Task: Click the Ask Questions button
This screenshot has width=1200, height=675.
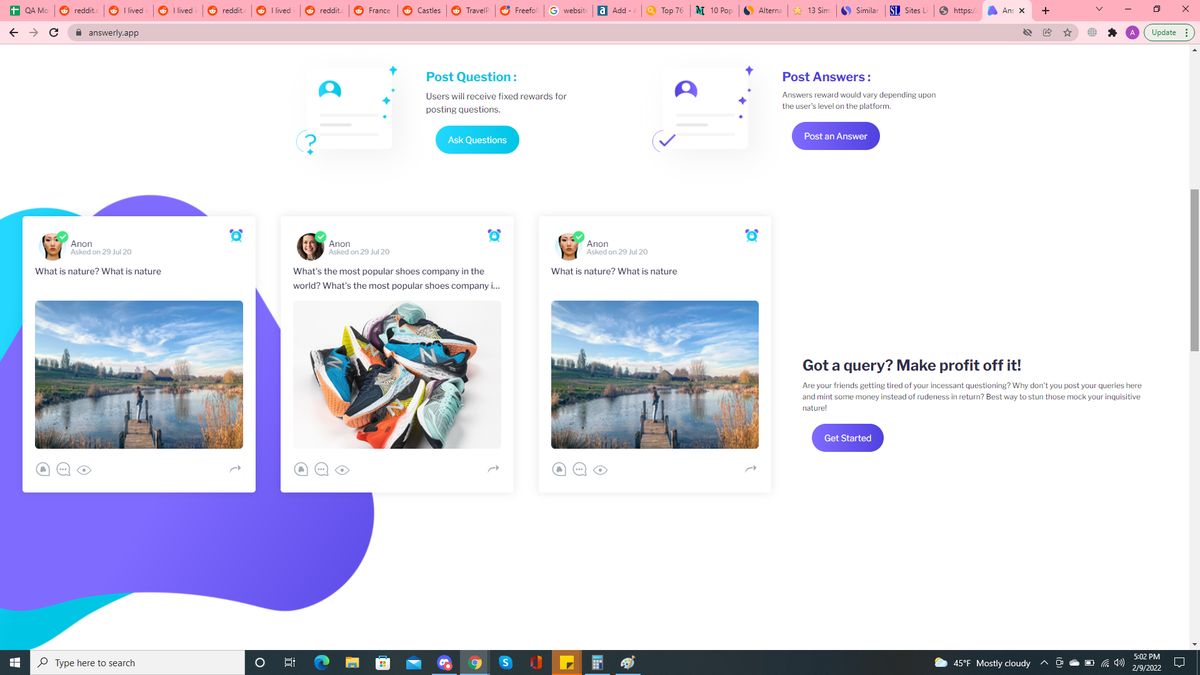Action: pyautogui.click(x=477, y=139)
